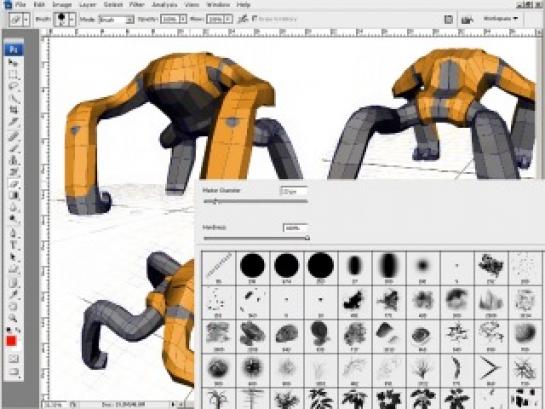Select the Rectangular Marquee tool

13,74
